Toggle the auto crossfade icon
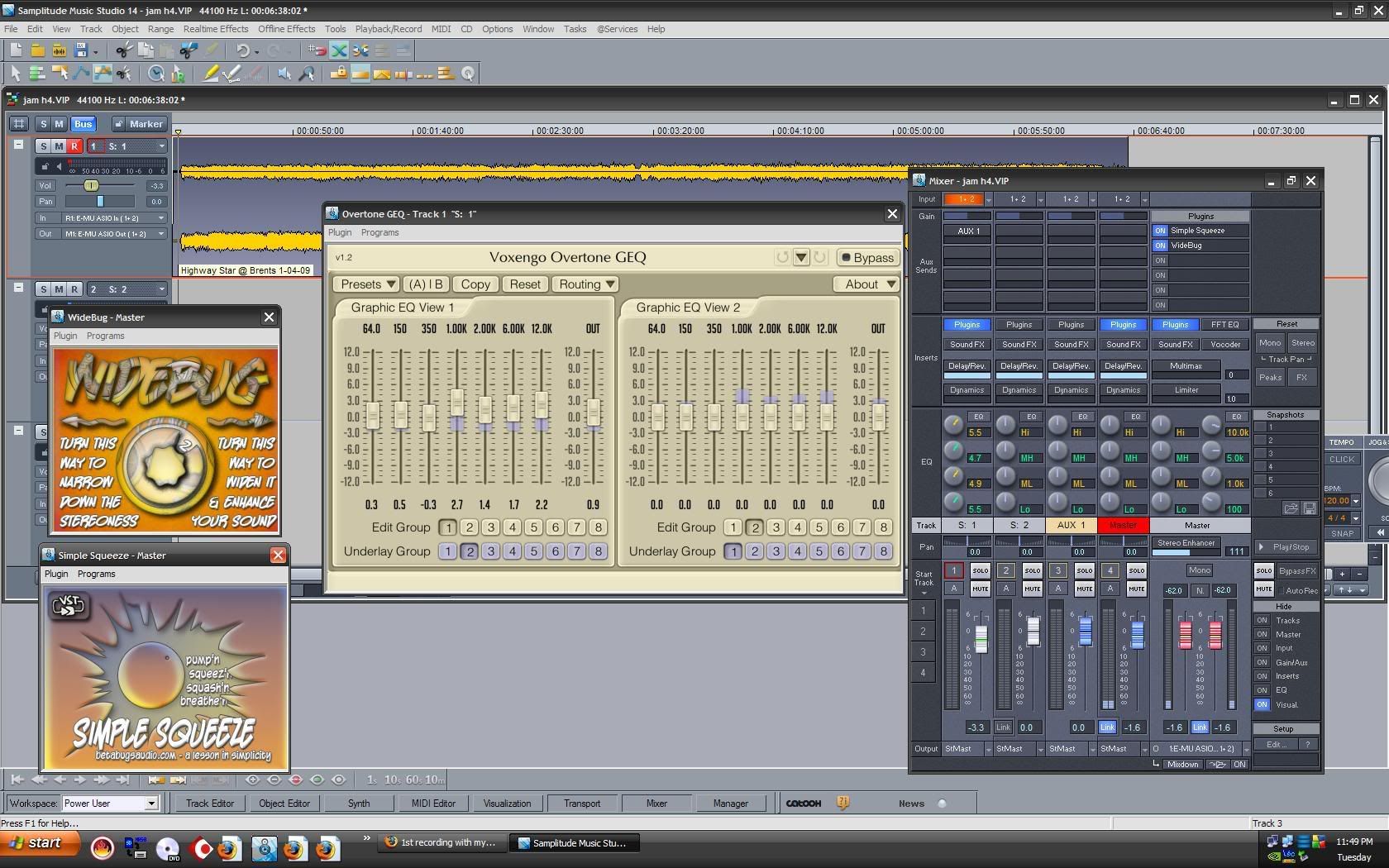This screenshot has width=1389, height=868. pyautogui.click(x=339, y=50)
